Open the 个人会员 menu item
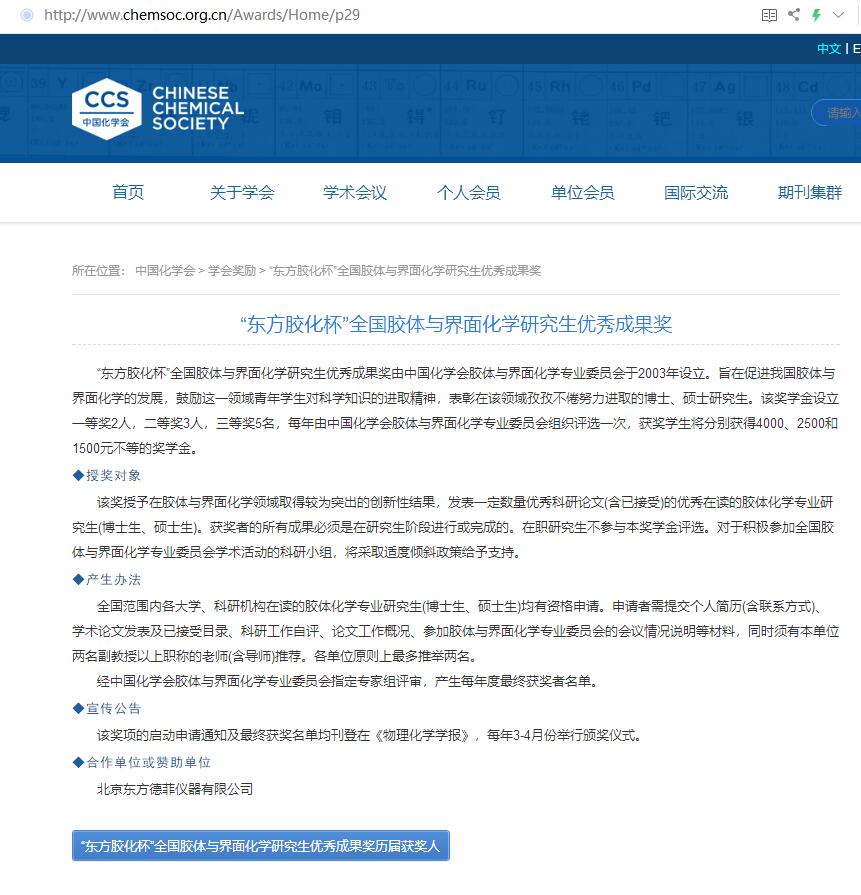The image size is (861, 895). point(469,192)
